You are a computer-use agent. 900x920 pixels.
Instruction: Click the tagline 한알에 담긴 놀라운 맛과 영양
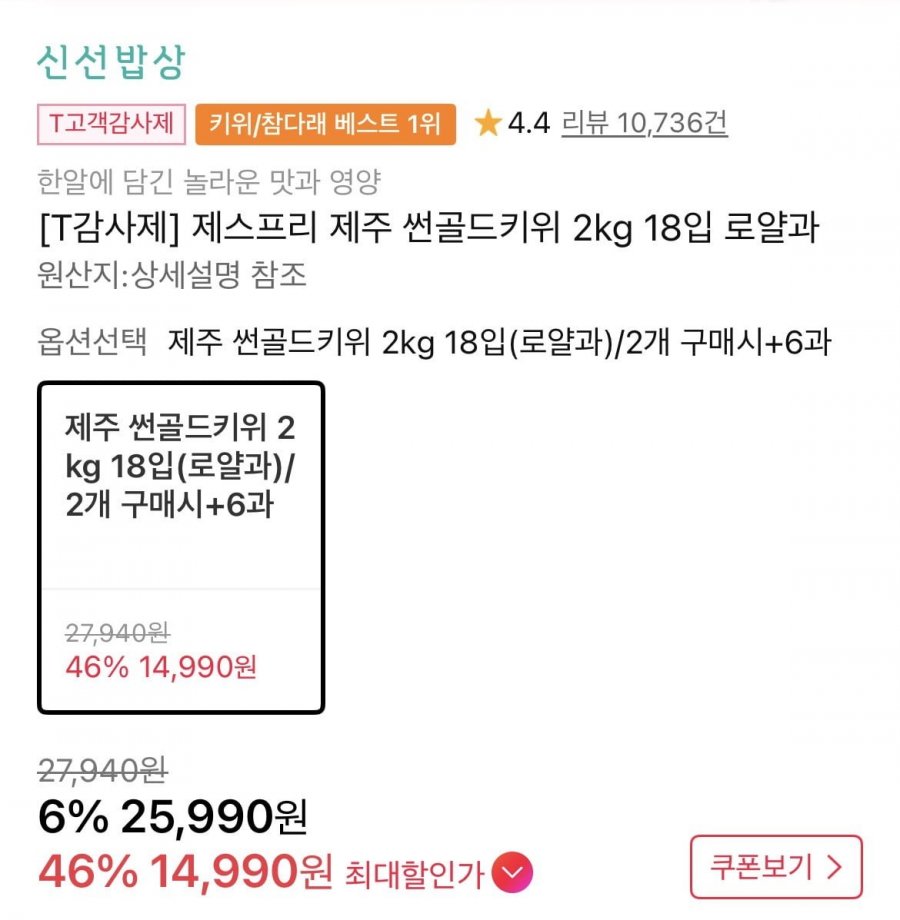[x=208, y=182]
